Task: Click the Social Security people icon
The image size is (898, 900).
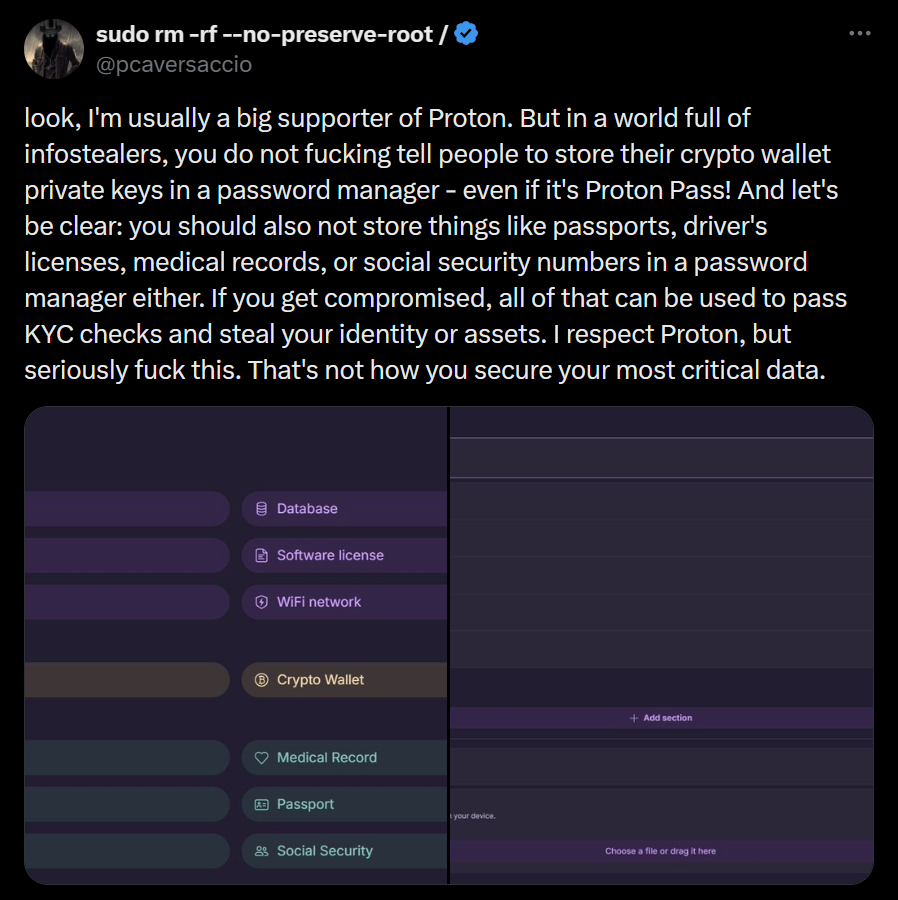Action: tap(262, 851)
